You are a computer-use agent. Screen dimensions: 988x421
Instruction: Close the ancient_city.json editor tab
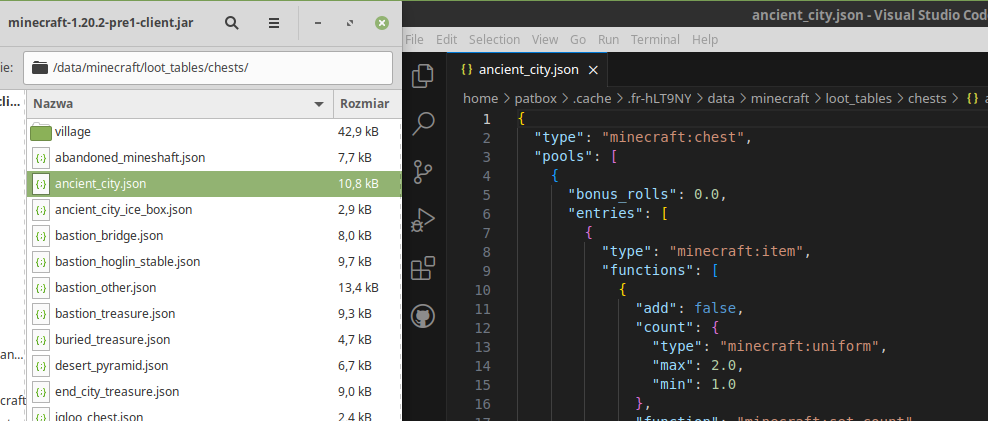tap(593, 70)
